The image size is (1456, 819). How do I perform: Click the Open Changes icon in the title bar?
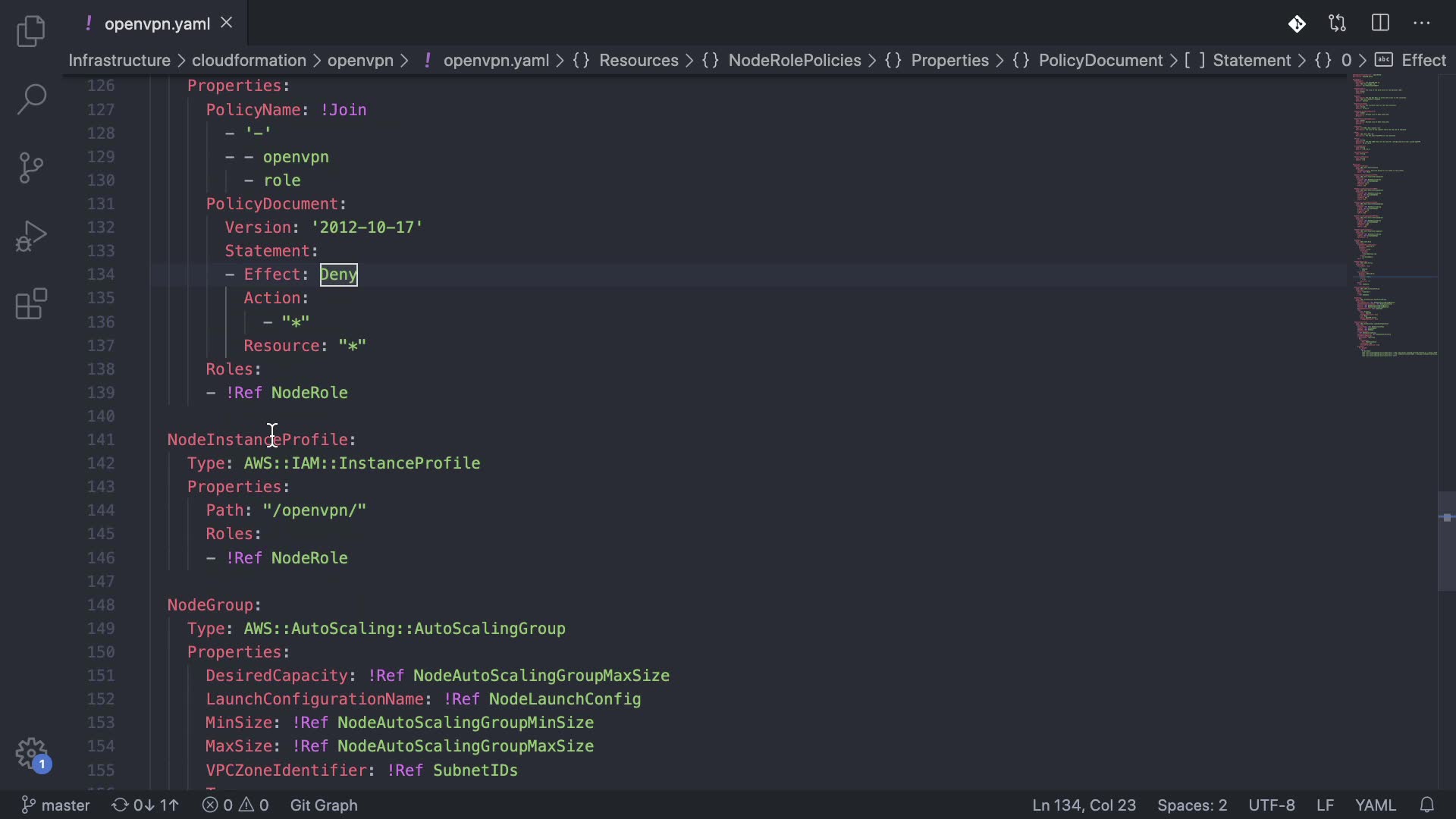pyautogui.click(x=1338, y=24)
